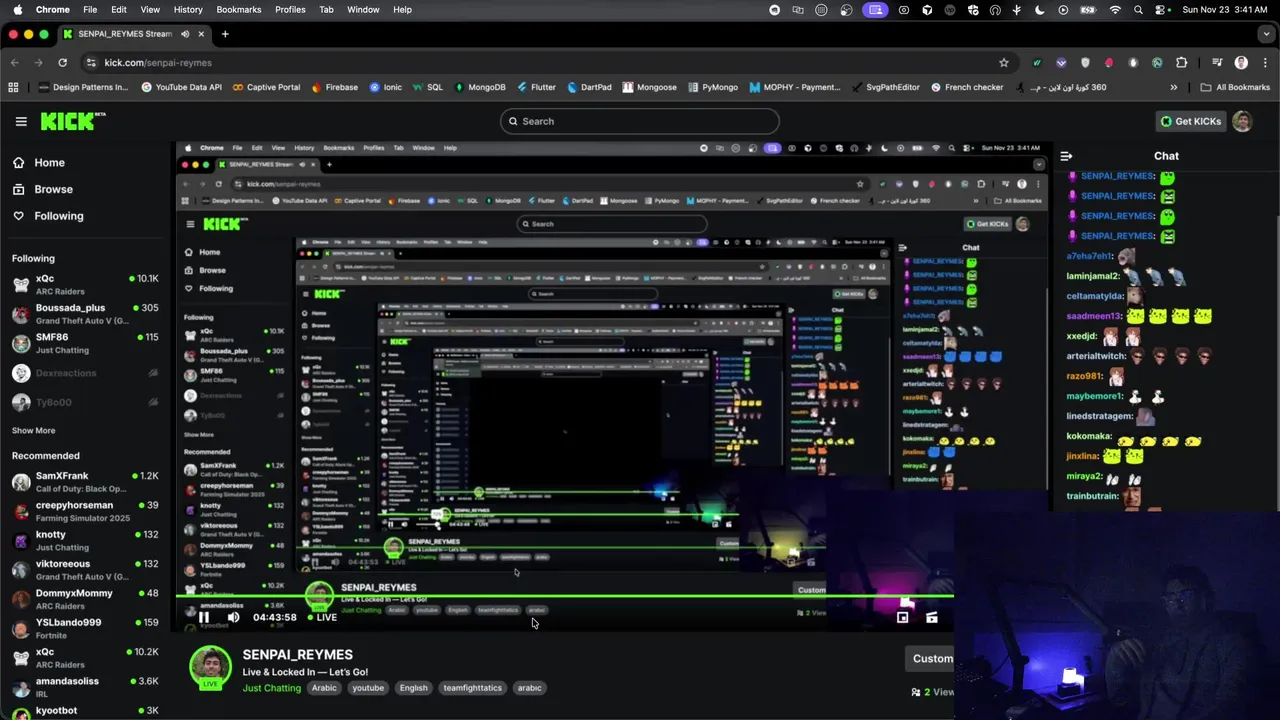Open viktoreeous recommended channel
Viewport: 1280px width, 720px height.
coord(85,570)
